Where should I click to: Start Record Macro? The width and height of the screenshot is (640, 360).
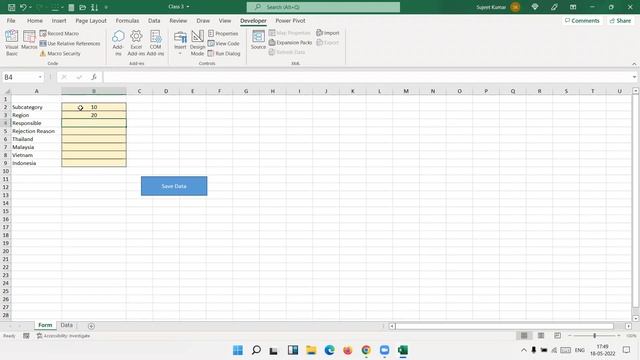point(59,33)
